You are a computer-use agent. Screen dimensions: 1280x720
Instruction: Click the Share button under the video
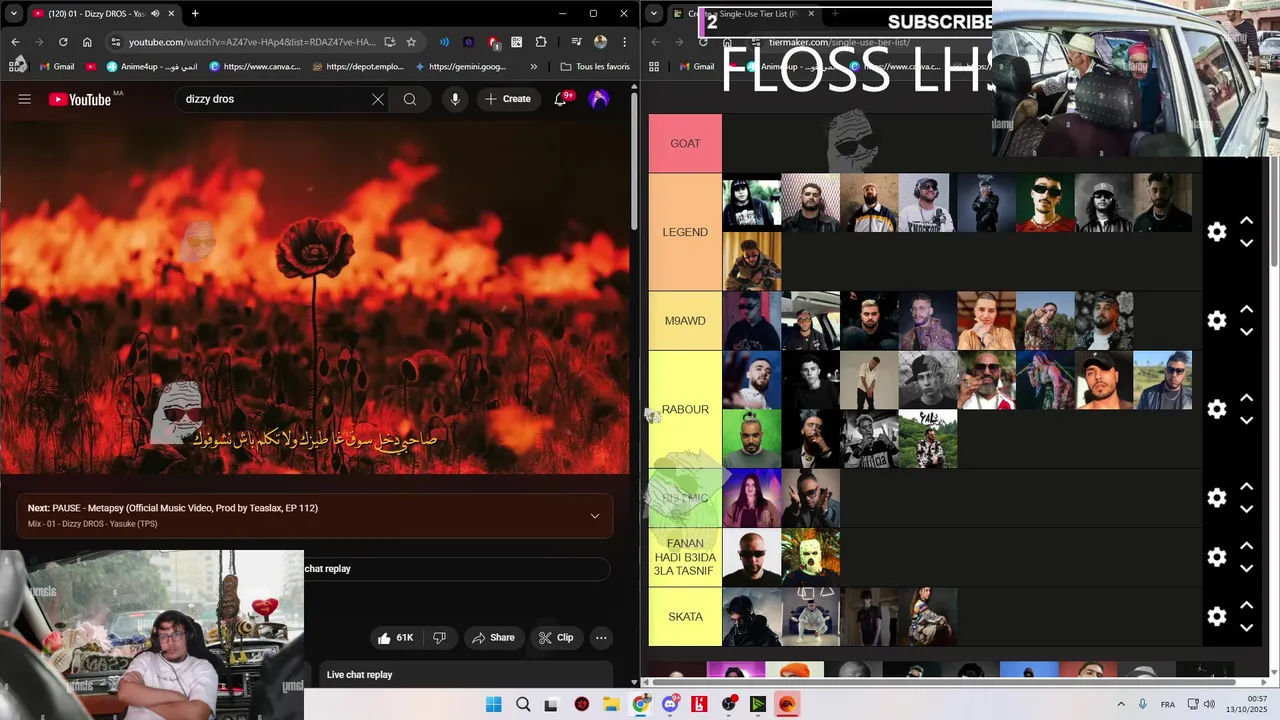point(493,638)
